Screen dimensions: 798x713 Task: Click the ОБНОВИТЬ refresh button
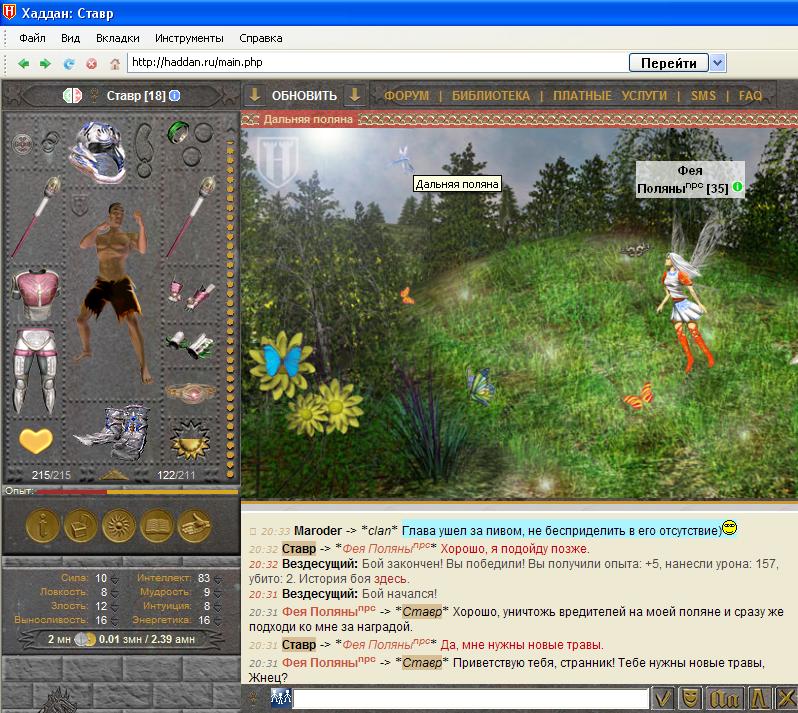pos(304,96)
